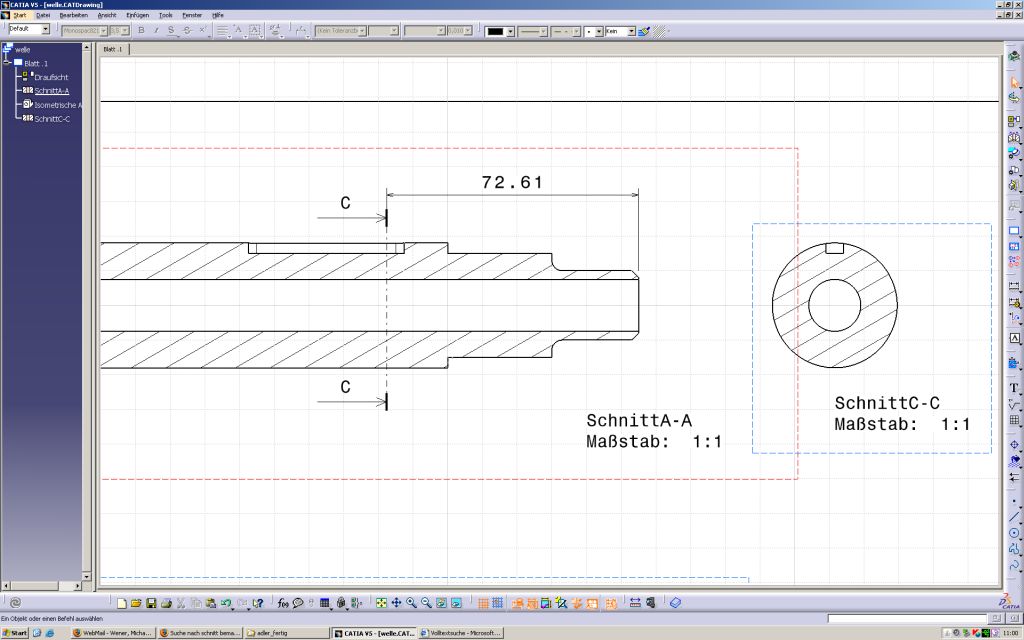1024x640 pixels.
Task: Open the point symbol dropdown
Action: (598, 31)
